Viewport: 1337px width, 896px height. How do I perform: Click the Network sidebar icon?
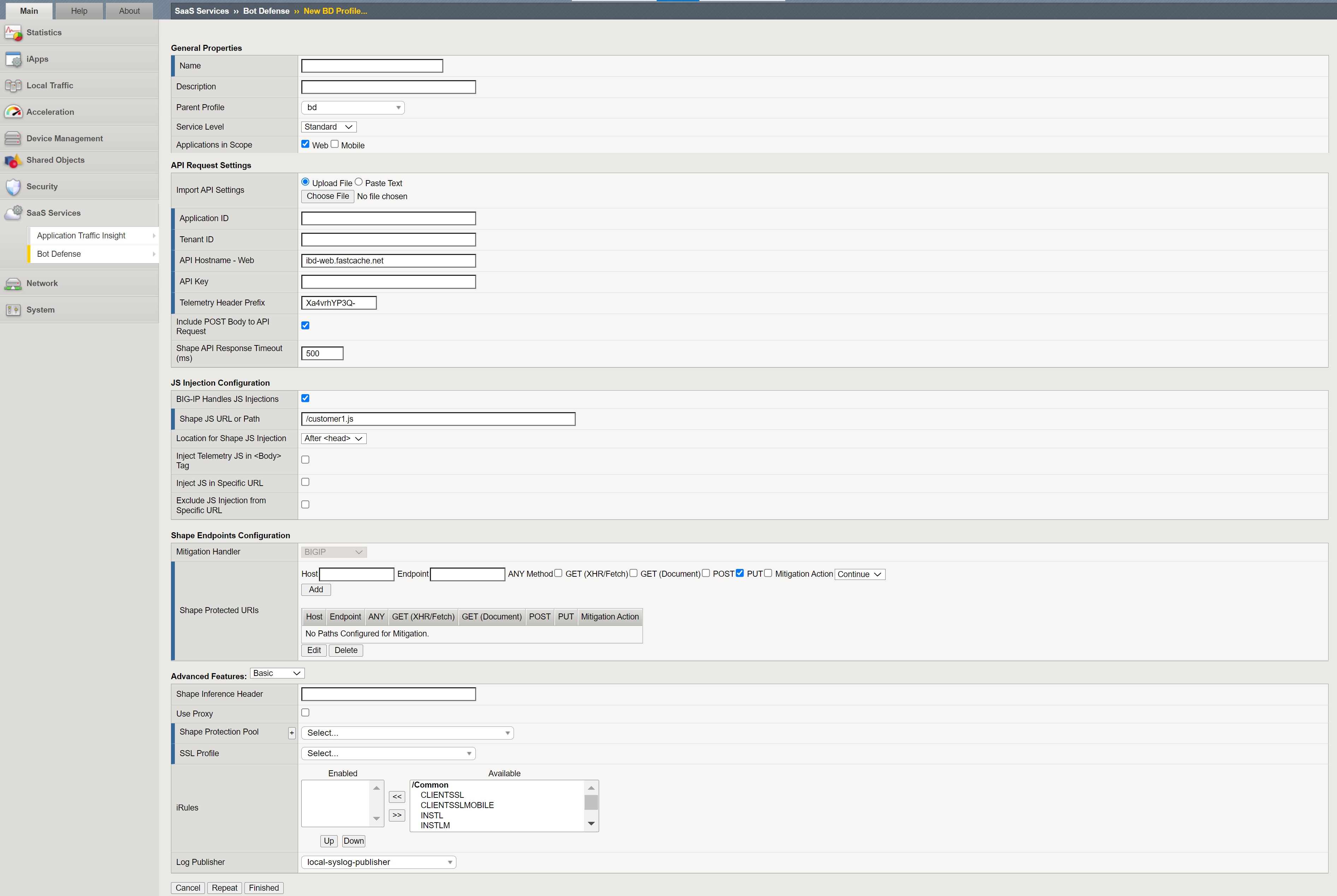pos(13,284)
